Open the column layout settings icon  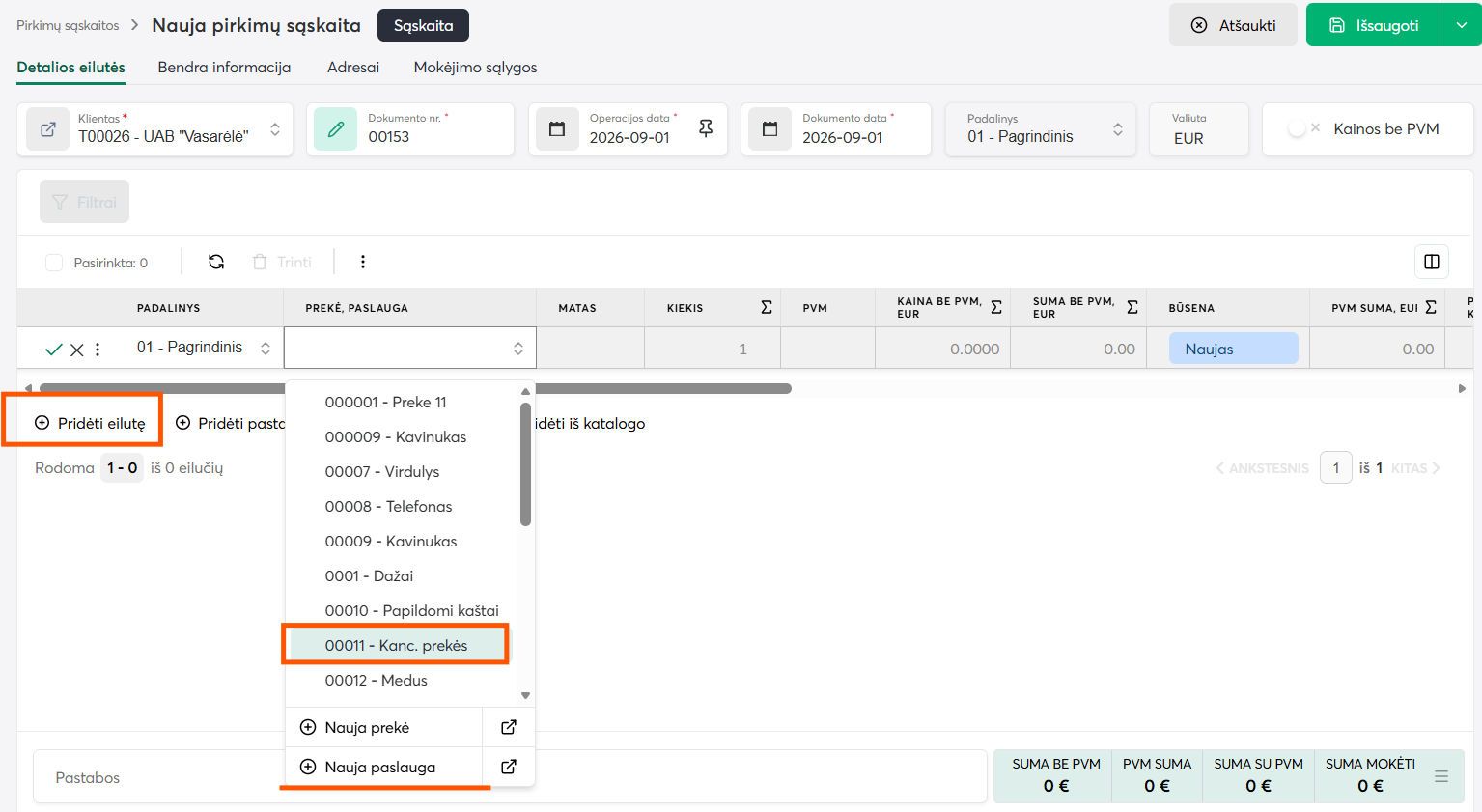(x=1432, y=262)
